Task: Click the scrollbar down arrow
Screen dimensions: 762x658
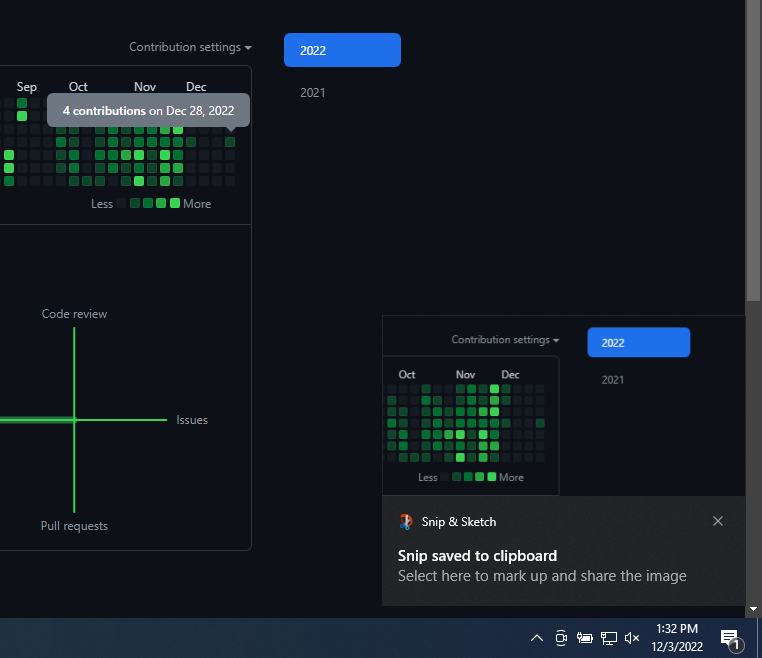Action: coord(754,608)
